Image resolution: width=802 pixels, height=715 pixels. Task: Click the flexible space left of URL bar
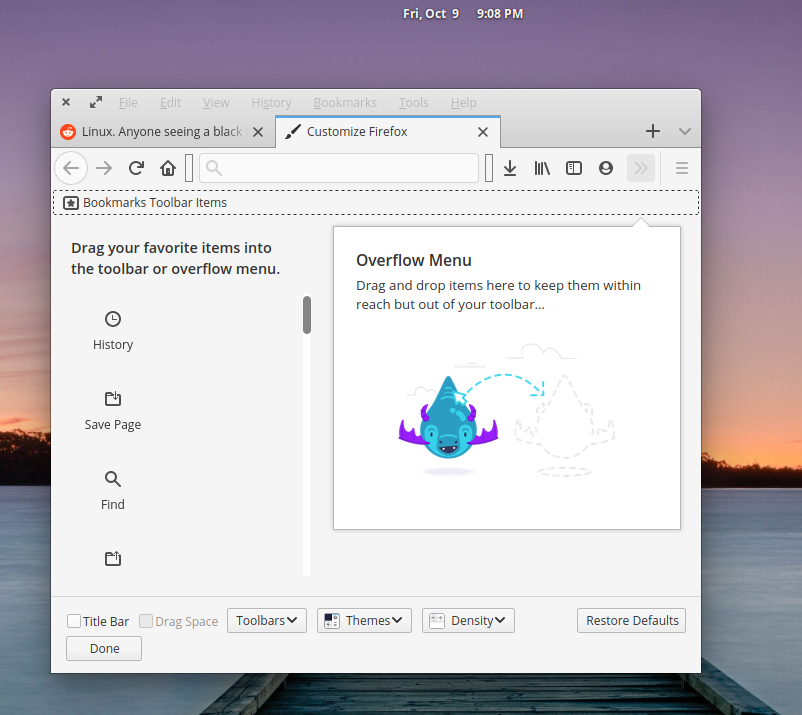click(189, 168)
